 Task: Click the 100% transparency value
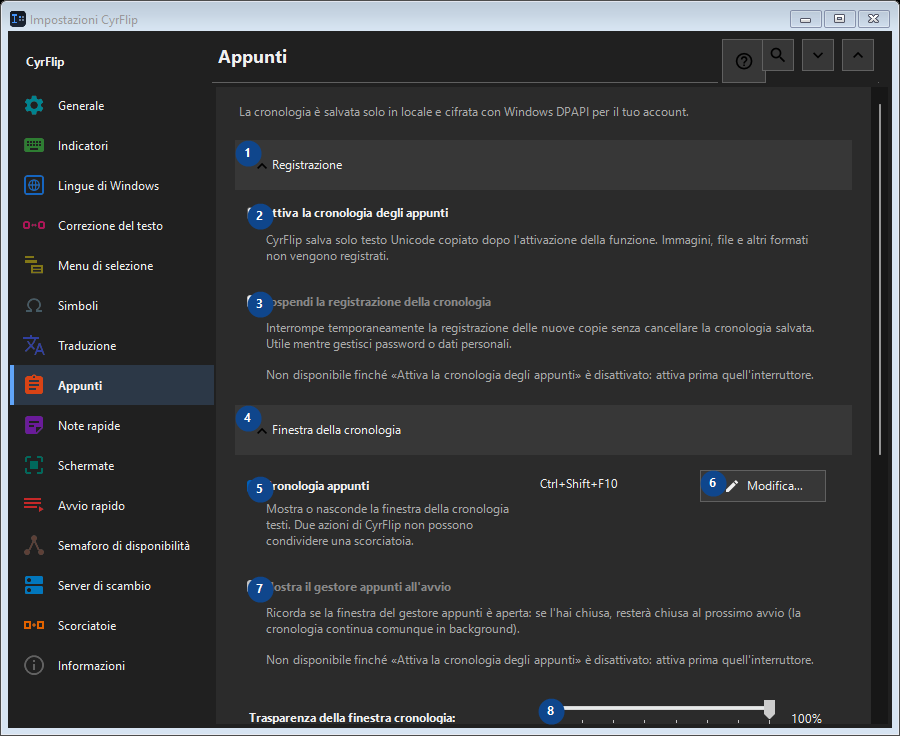point(806,718)
